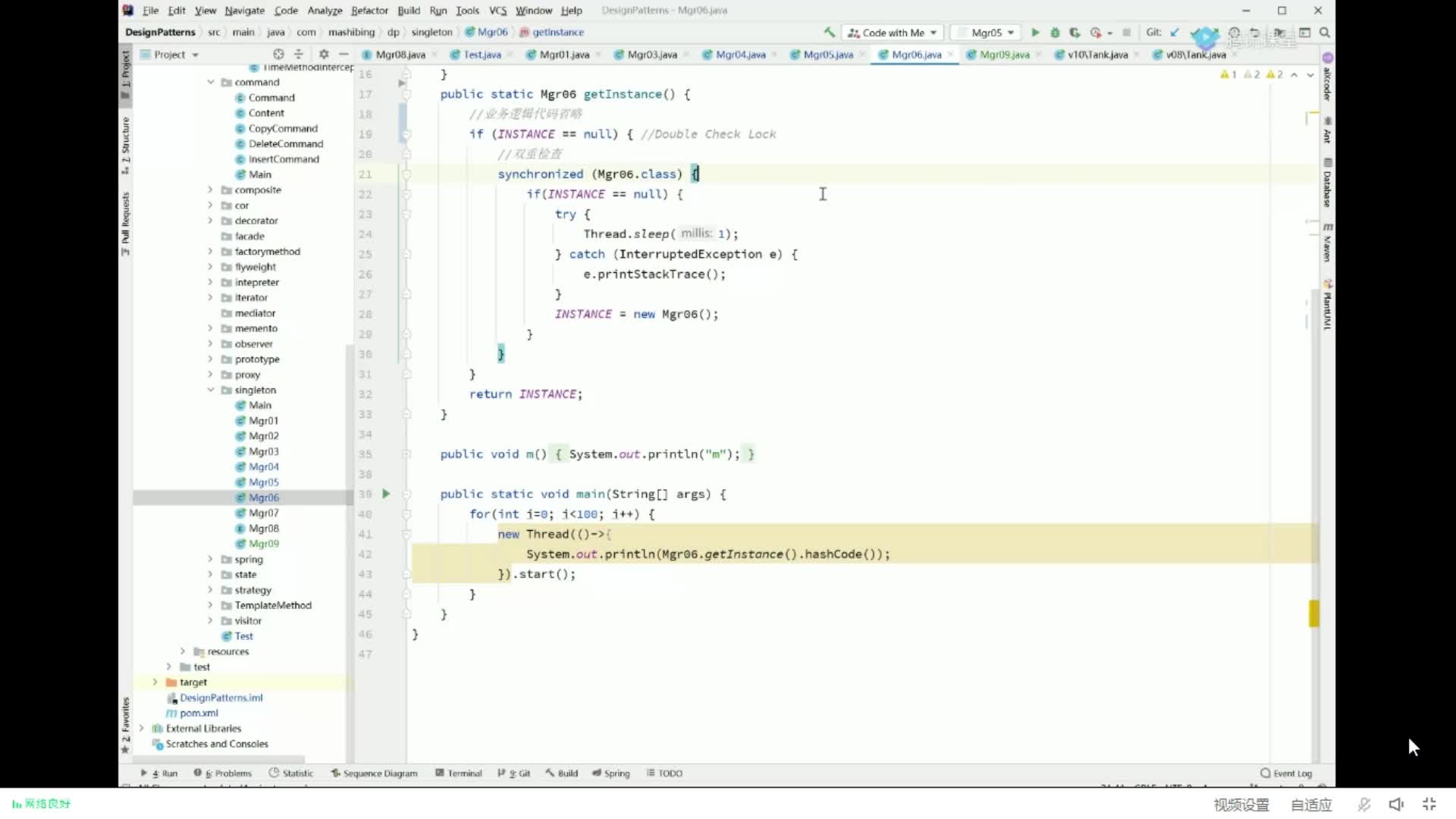The height and width of the screenshot is (819, 1456).
Task: Click 视频设置 video settings button
Action: pyautogui.click(x=1241, y=805)
